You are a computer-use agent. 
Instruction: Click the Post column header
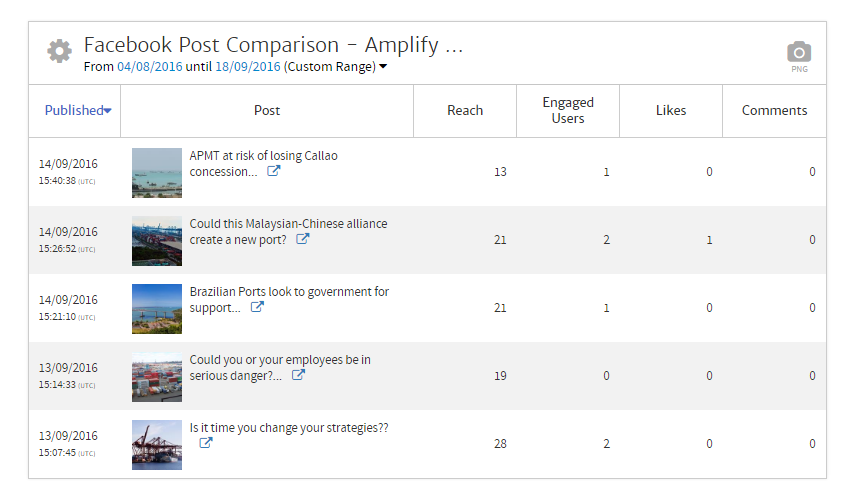(x=266, y=111)
